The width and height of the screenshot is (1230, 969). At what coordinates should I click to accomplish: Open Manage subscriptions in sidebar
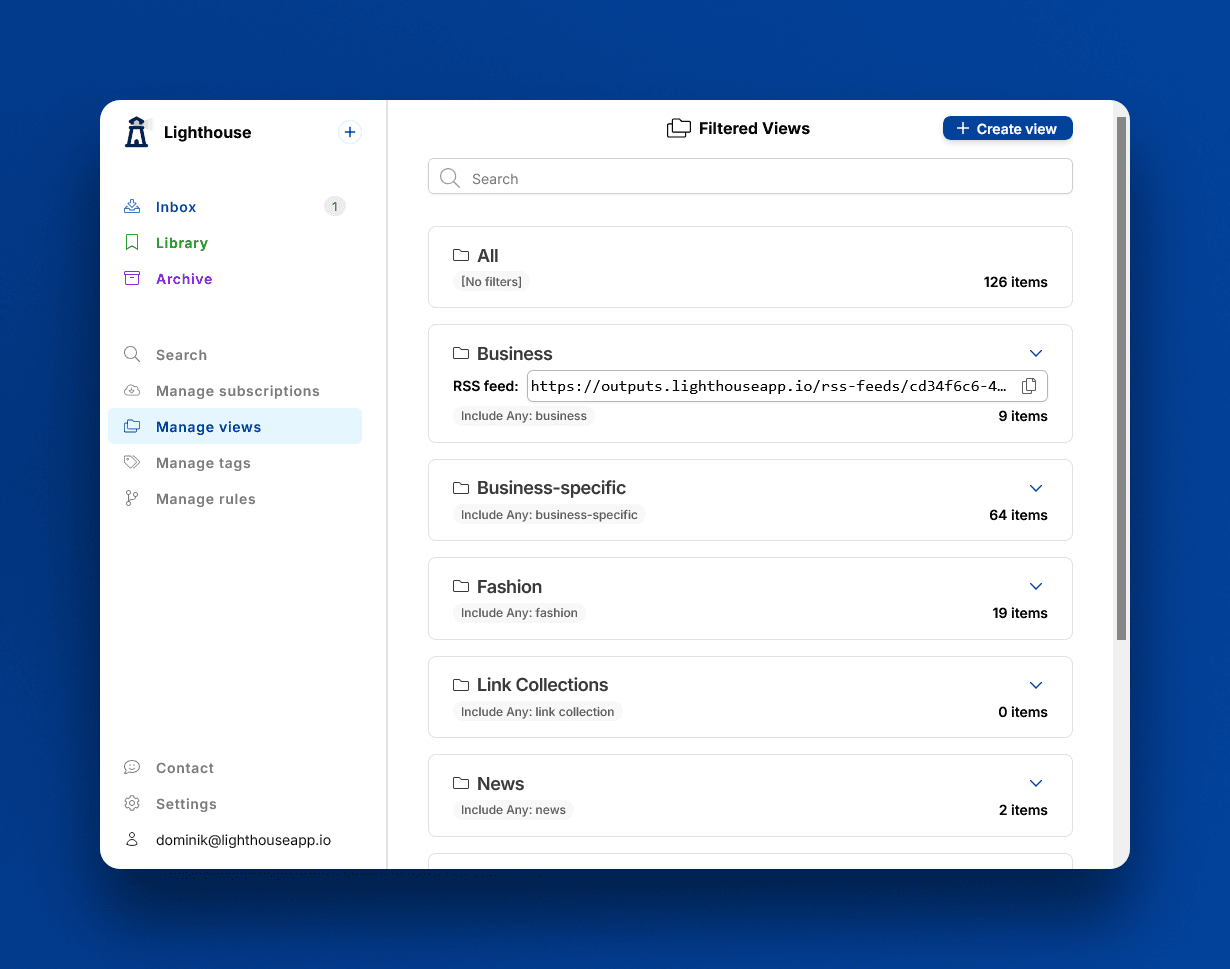point(237,391)
